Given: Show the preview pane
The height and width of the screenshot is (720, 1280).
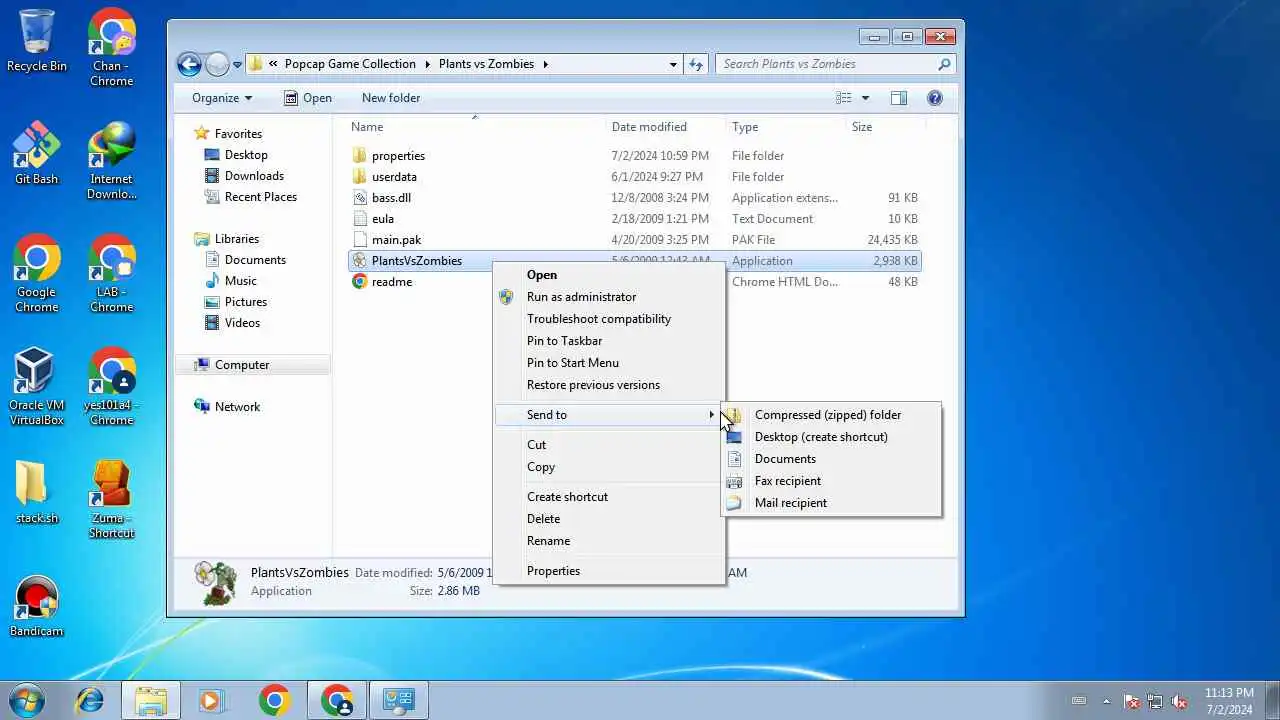Looking at the screenshot, I should [899, 98].
